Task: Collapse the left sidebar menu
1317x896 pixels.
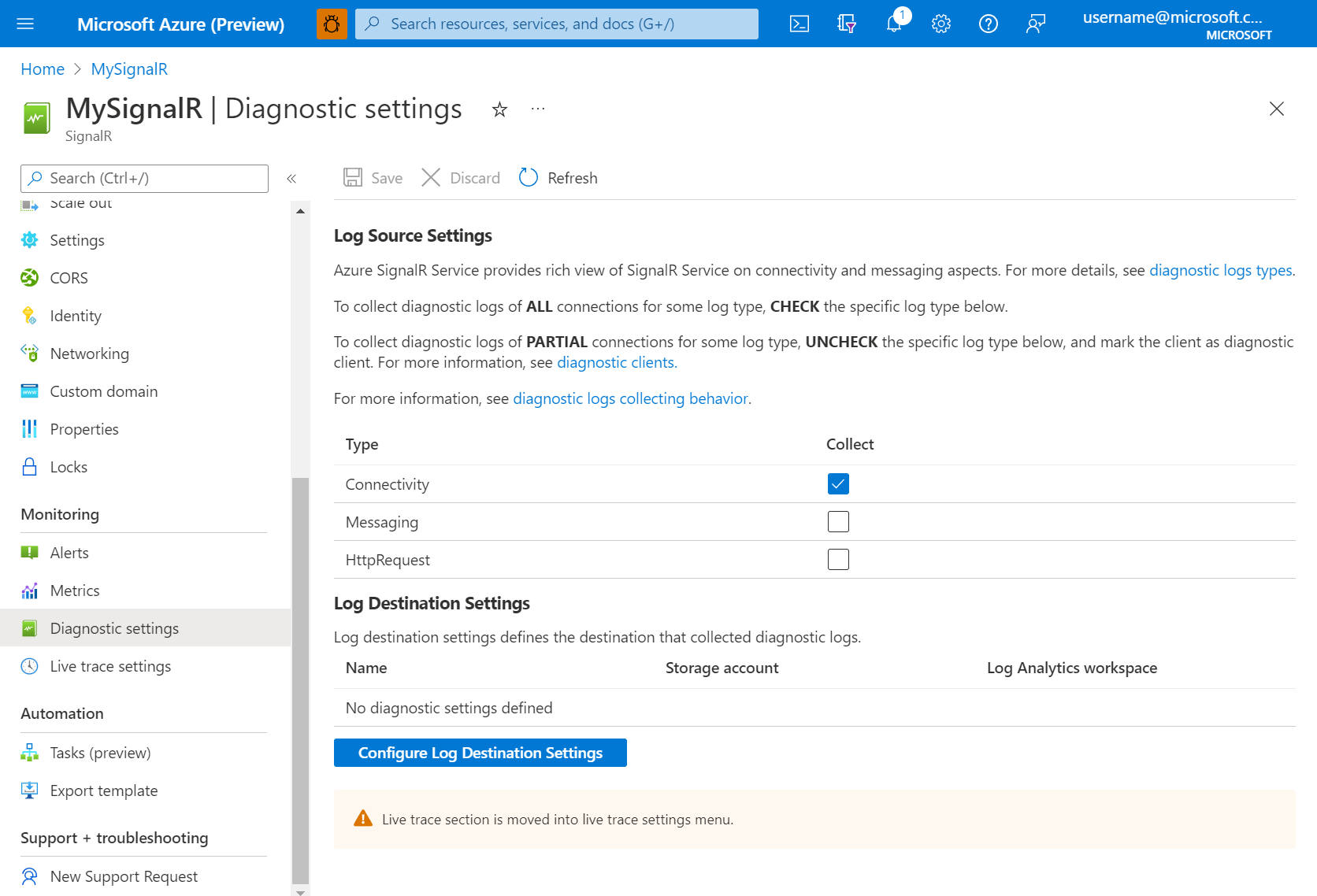Action: pyautogui.click(x=291, y=179)
